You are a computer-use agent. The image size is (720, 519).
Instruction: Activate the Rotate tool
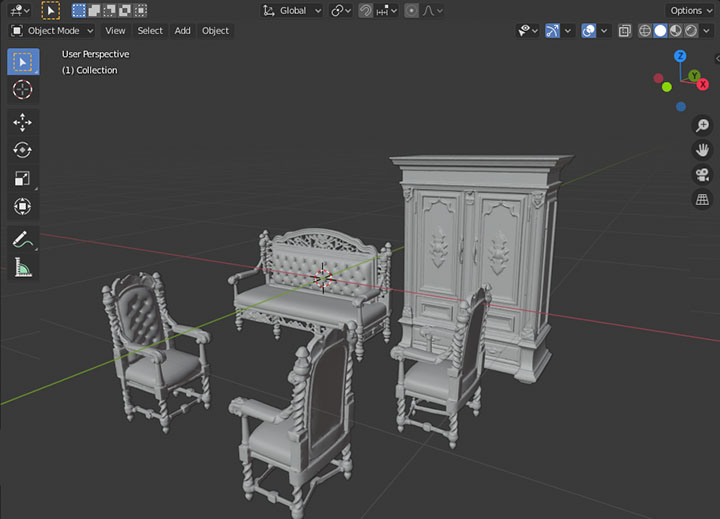[22, 151]
